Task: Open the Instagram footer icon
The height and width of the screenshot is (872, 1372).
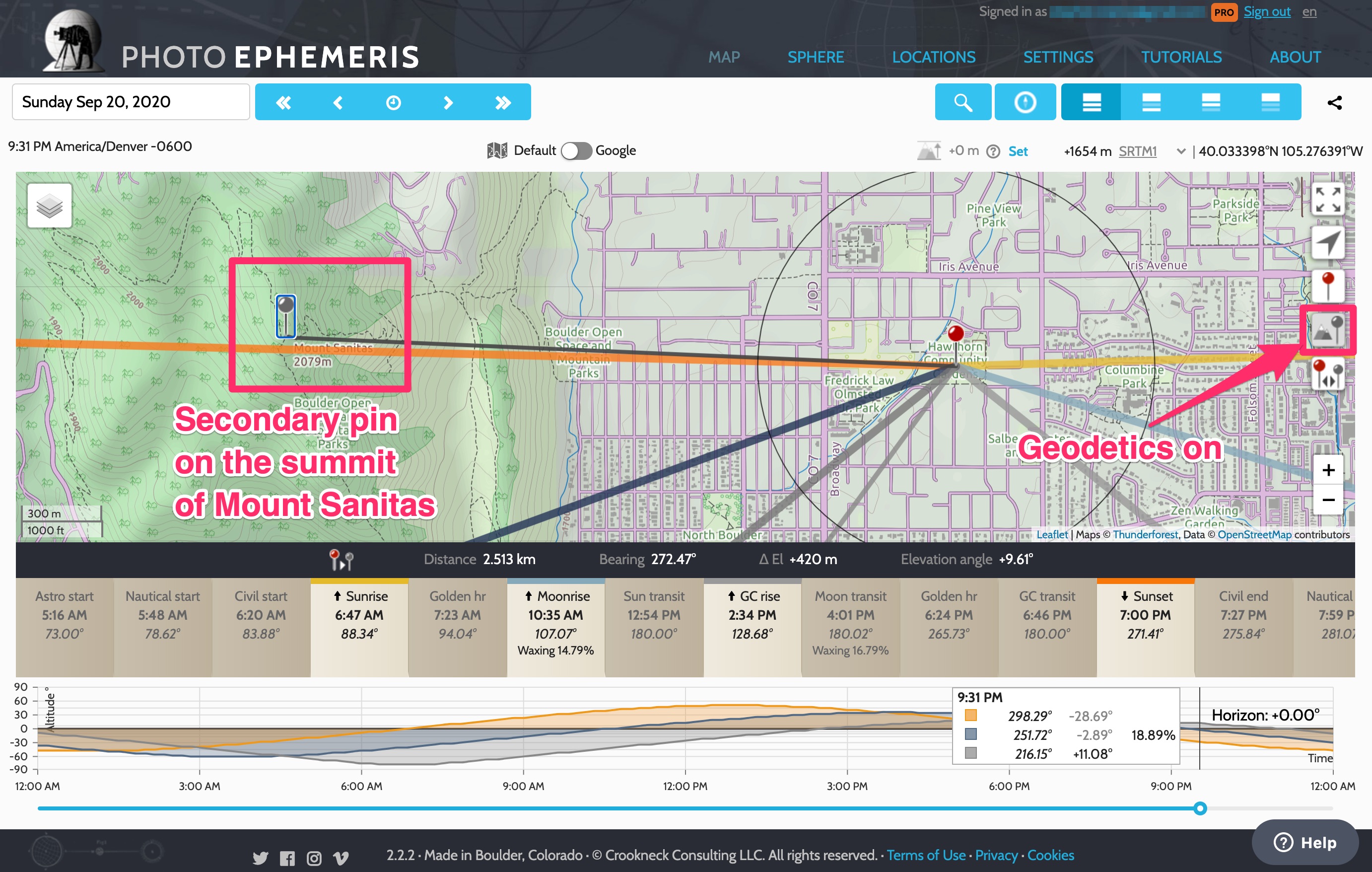Action: 314,858
